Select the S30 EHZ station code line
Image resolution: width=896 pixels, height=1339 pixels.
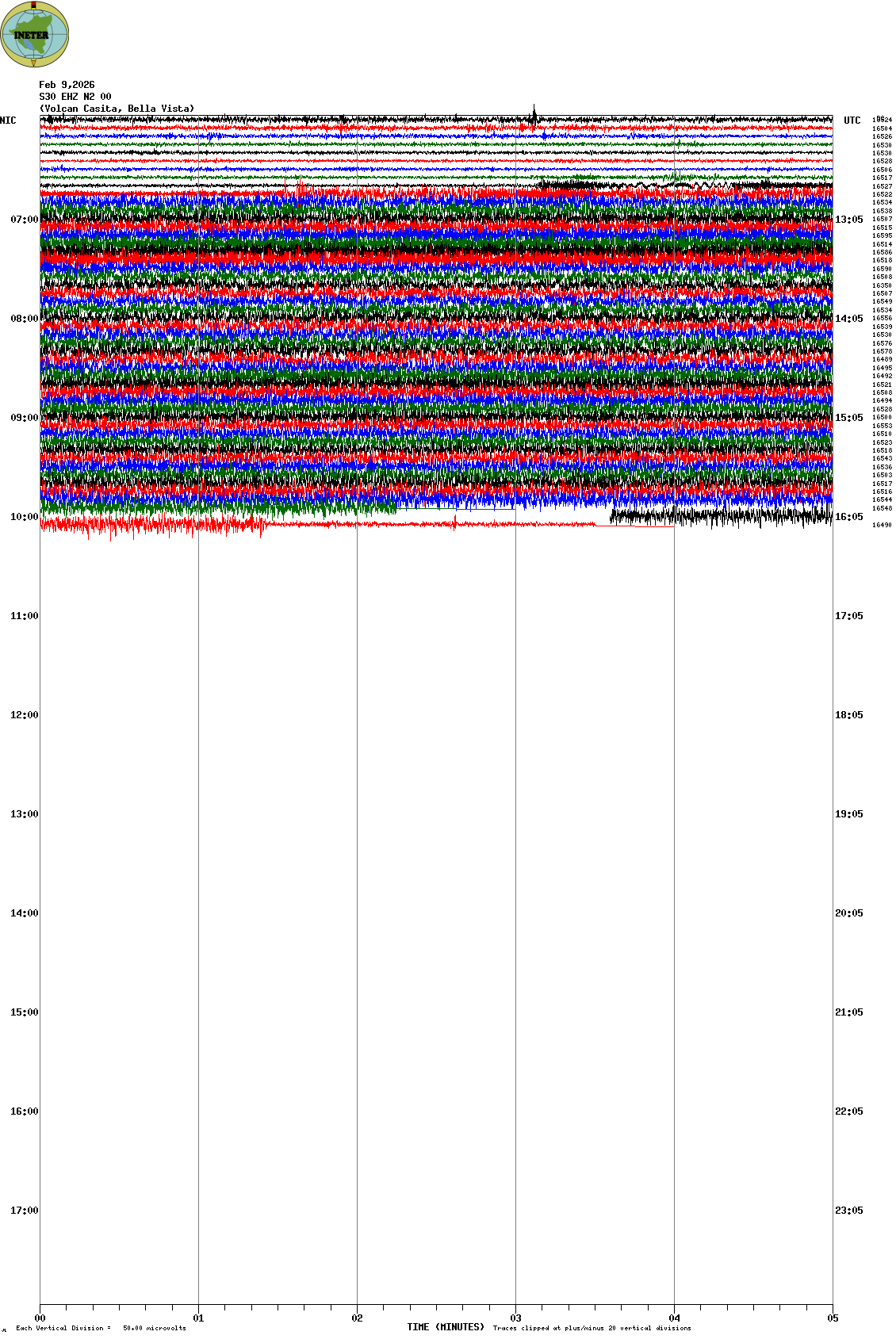75,97
